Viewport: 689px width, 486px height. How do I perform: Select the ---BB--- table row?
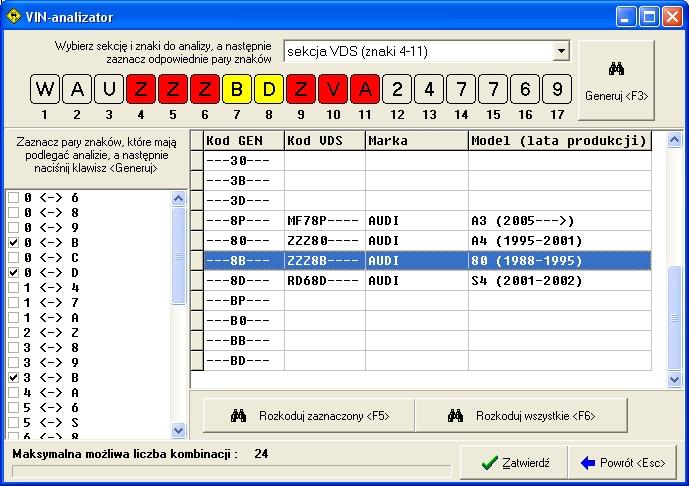coord(428,341)
